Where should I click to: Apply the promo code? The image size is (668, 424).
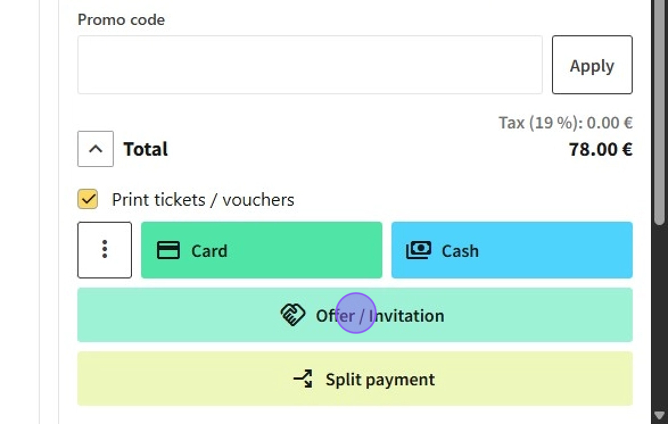click(x=591, y=65)
